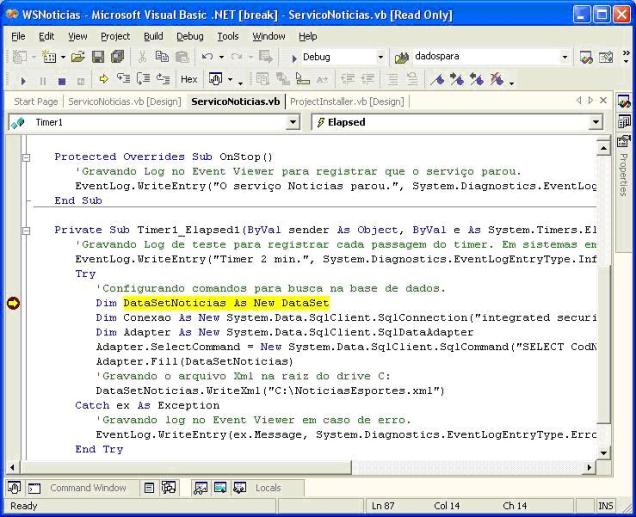Click the Step Into icon
636x517 pixels.
(x=123, y=79)
